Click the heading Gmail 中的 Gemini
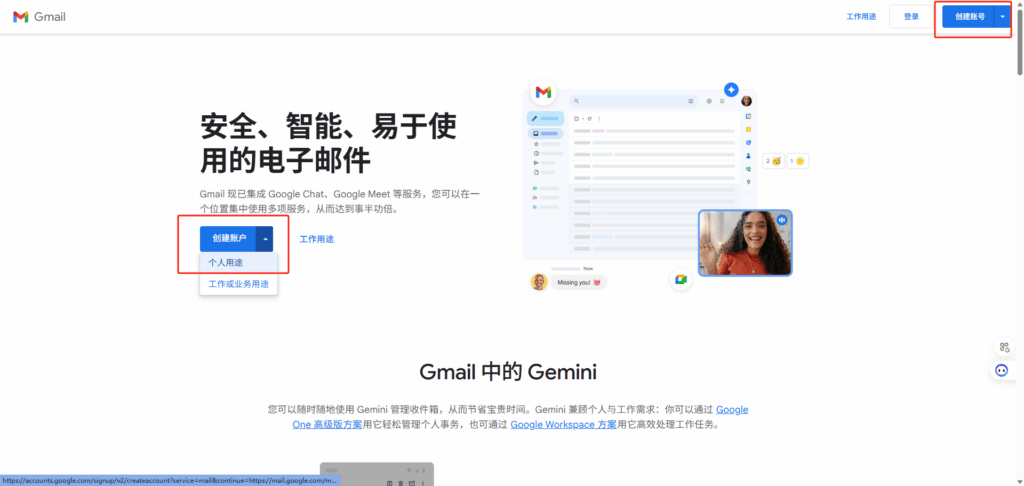 508,372
